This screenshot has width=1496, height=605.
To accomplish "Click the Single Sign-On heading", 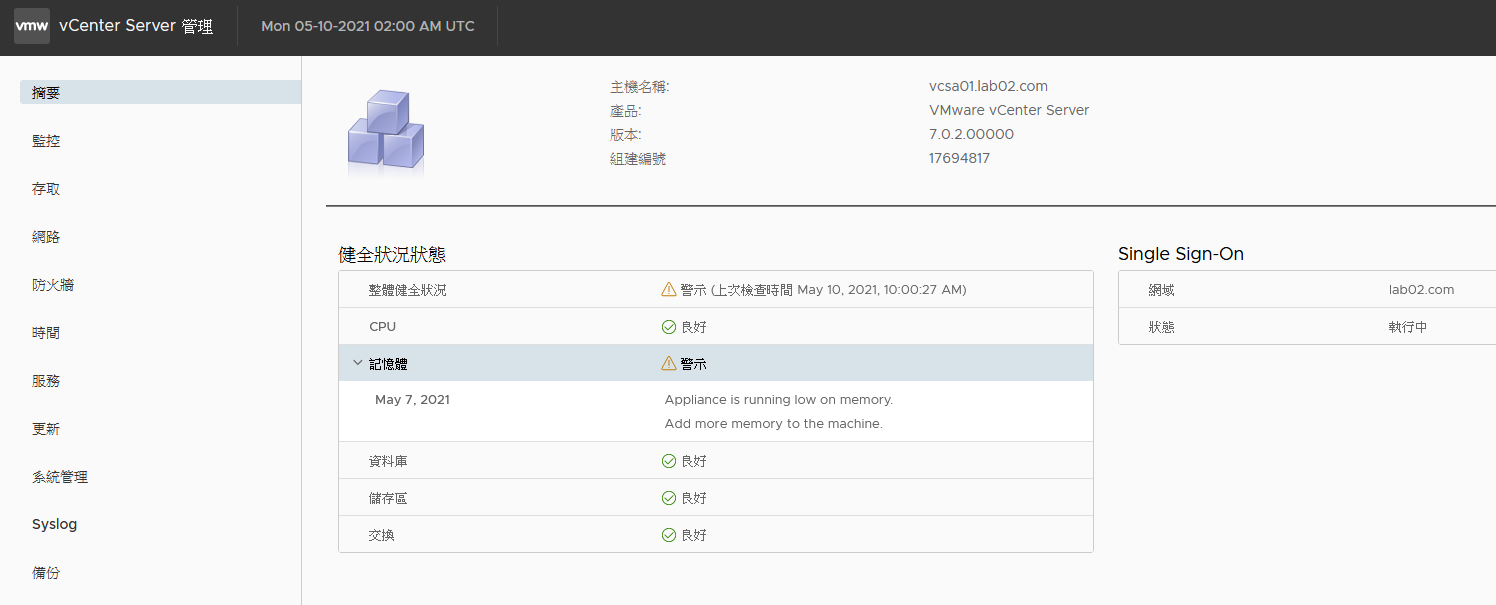I will point(1181,254).
